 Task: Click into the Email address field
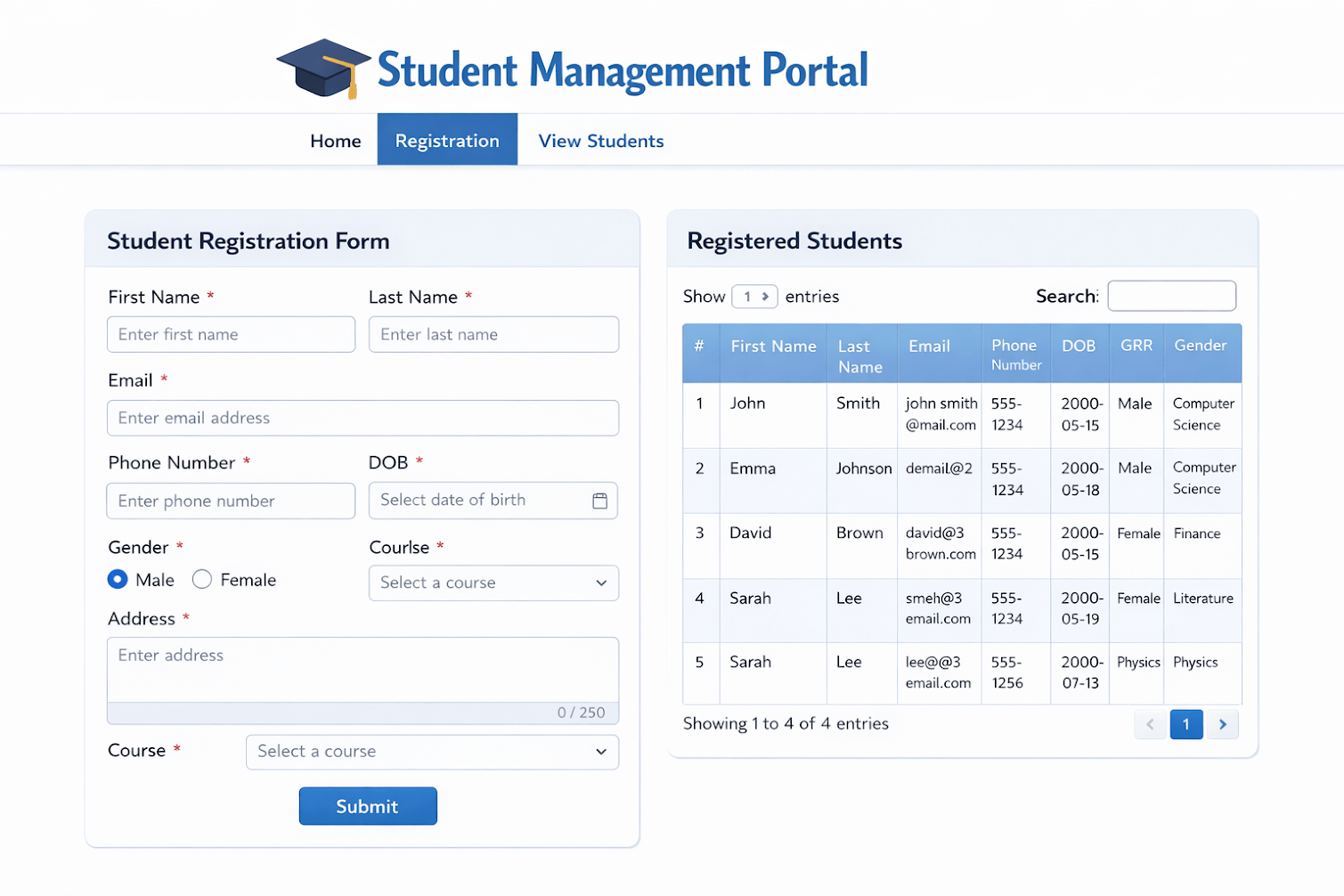[362, 418]
